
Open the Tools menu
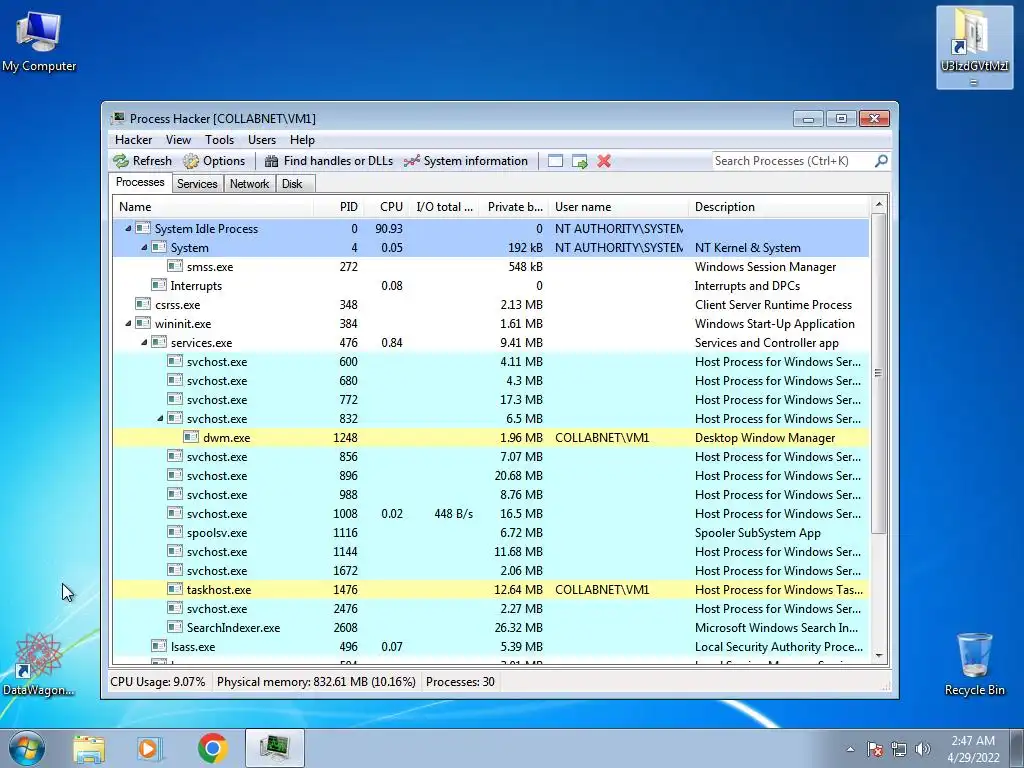tap(219, 140)
